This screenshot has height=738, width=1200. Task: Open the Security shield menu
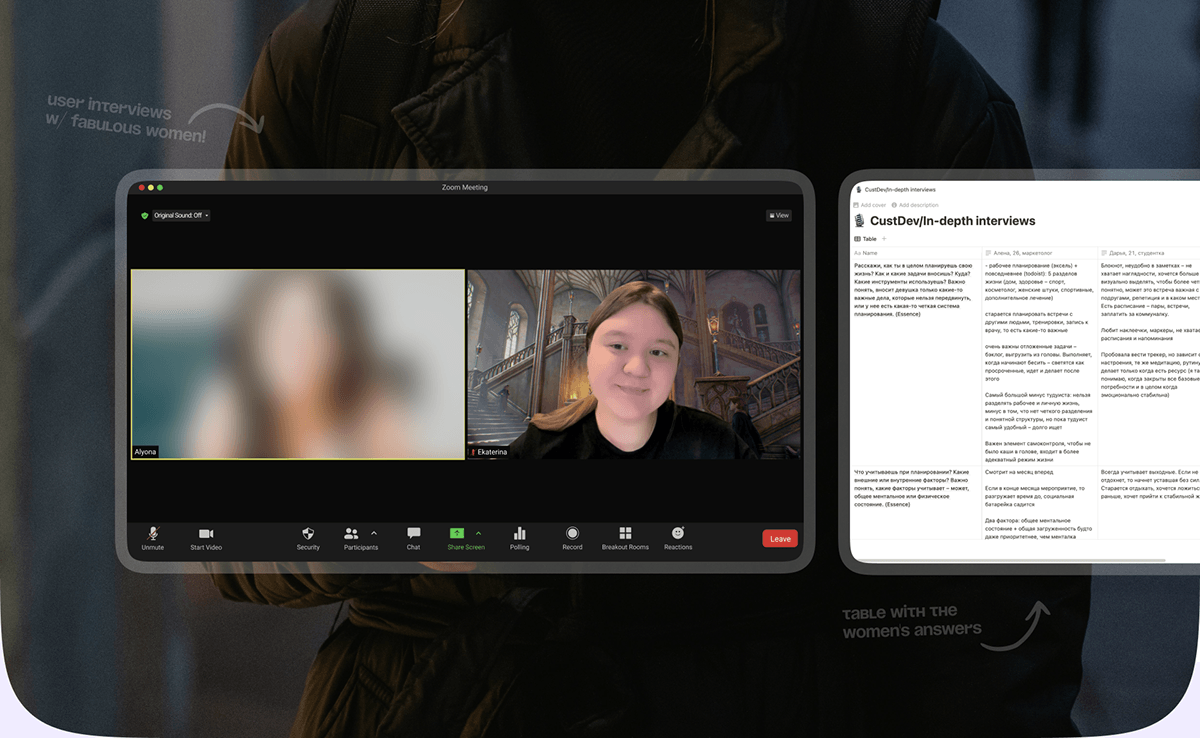pos(308,535)
